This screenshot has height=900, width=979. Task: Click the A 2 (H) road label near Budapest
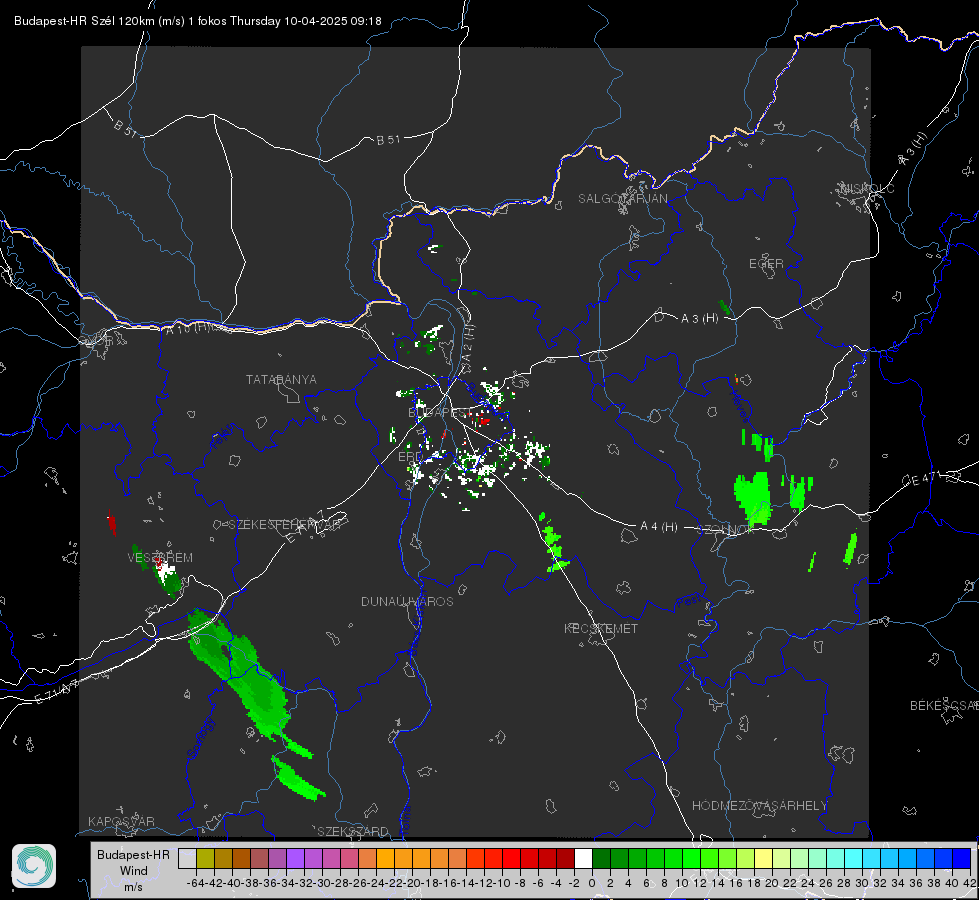click(x=468, y=344)
